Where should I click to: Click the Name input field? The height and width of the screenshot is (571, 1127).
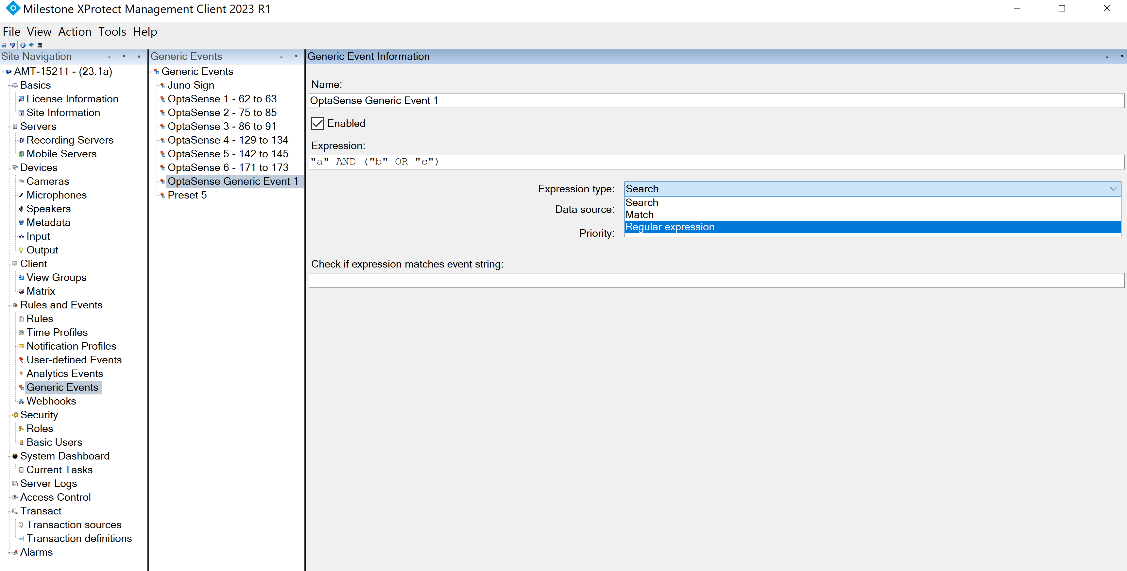click(x=716, y=101)
